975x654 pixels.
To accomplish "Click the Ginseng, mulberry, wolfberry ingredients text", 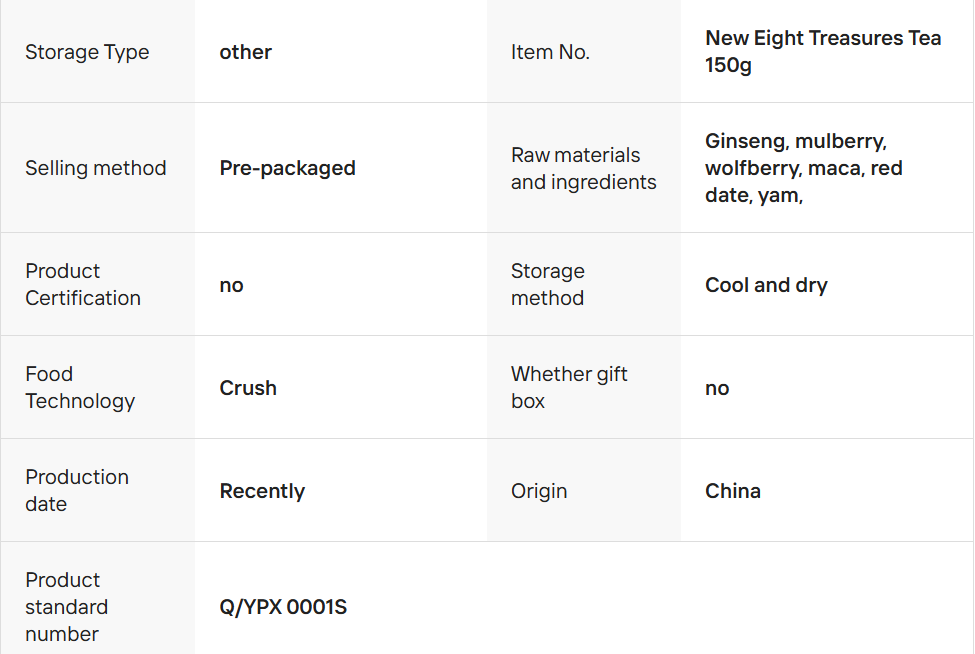I will [x=803, y=168].
